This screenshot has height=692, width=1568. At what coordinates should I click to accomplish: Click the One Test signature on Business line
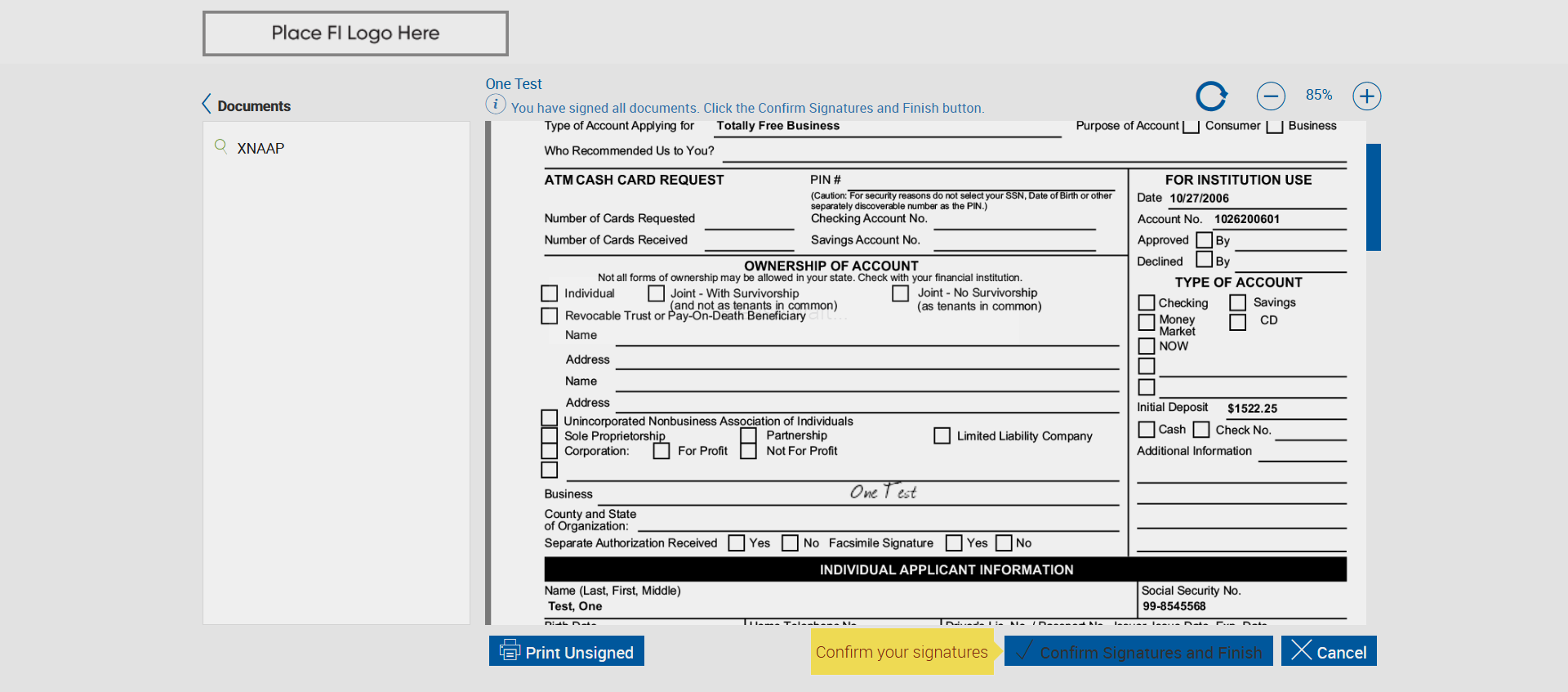(x=883, y=491)
